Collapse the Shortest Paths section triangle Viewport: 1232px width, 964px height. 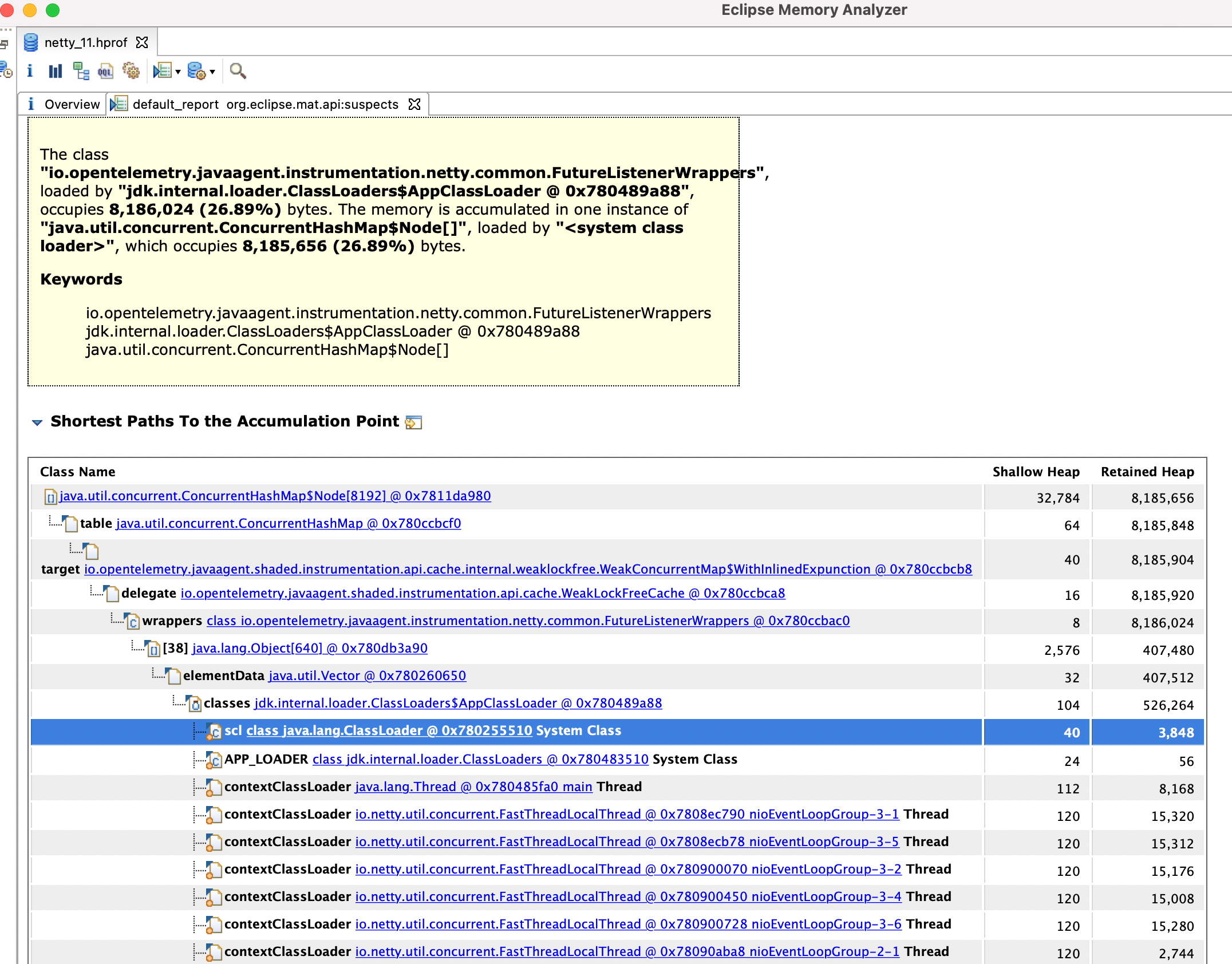[37, 422]
